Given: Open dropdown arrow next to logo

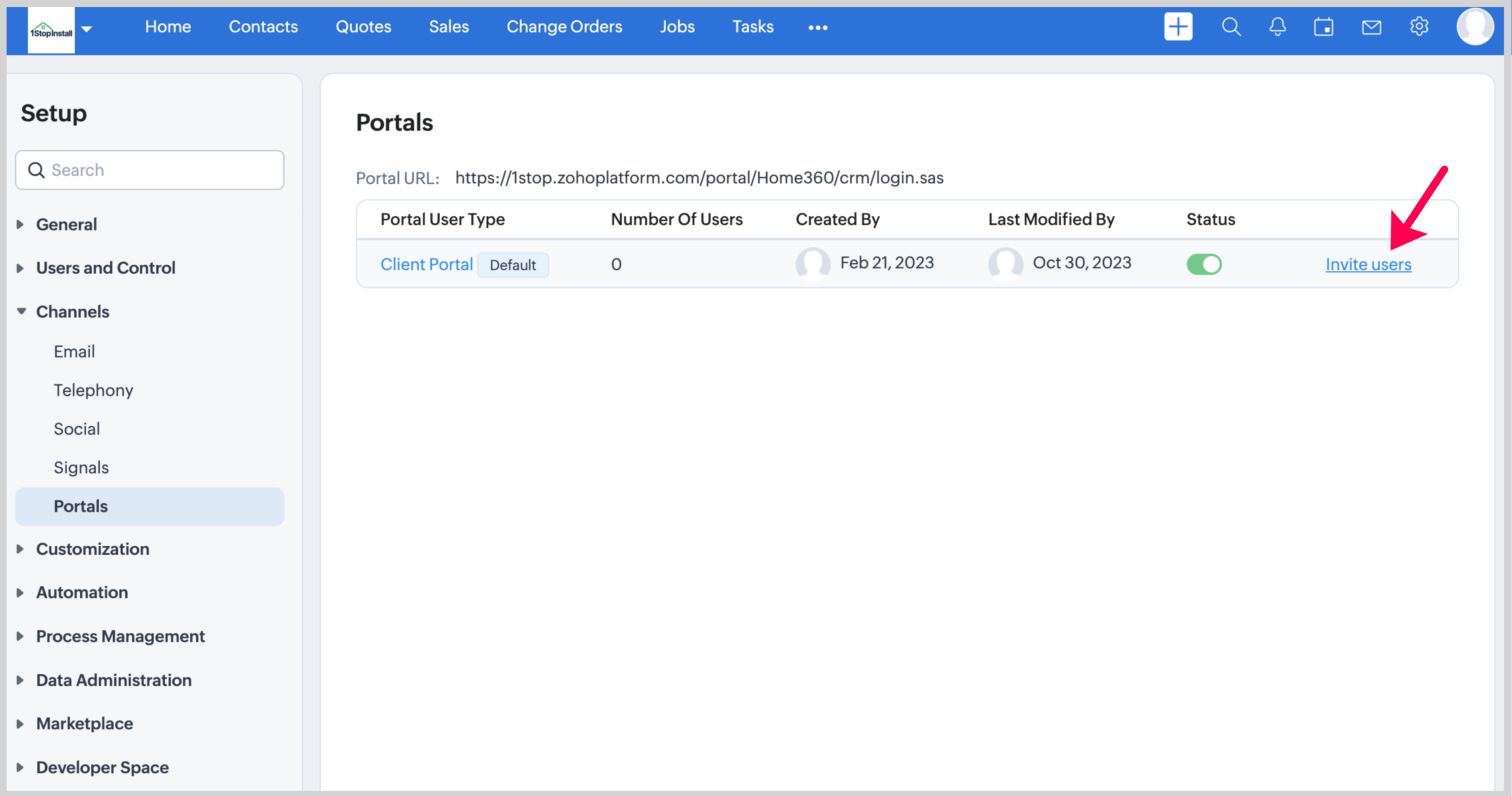Looking at the screenshot, I should (x=87, y=28).
